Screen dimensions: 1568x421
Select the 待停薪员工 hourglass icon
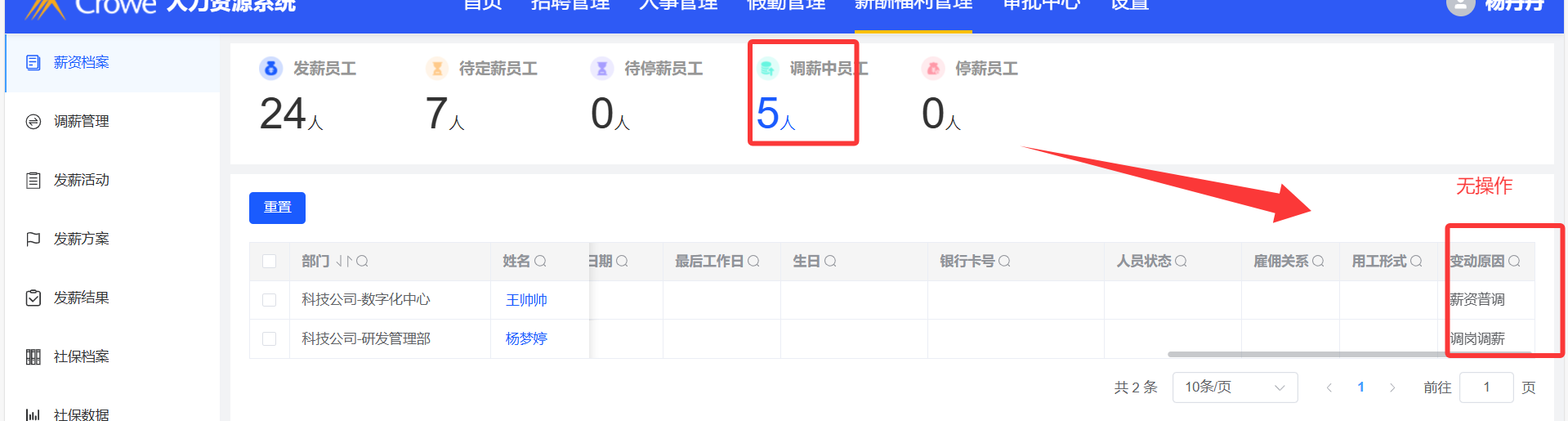602,69
